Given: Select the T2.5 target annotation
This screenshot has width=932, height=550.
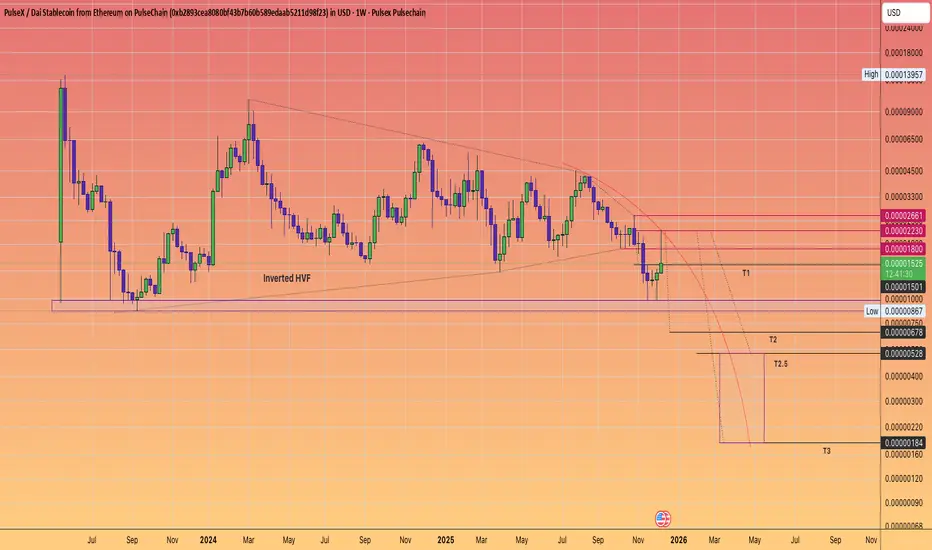Looking at the screenshot, I should coord(780,363).
